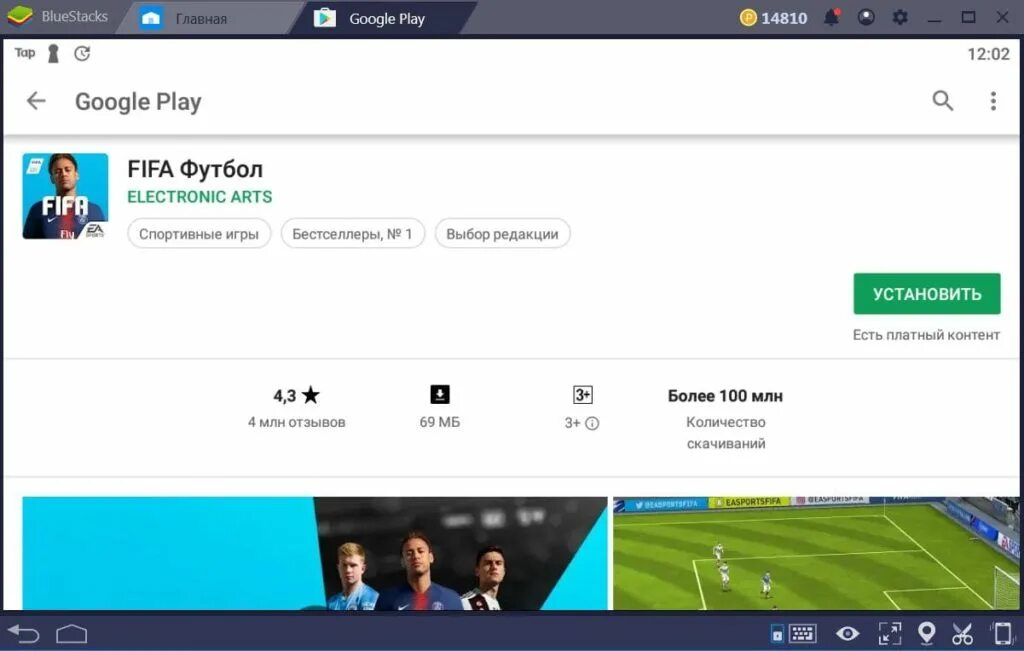
Task: Select the Спортивные игры category chip
Action: coord(199,234)
